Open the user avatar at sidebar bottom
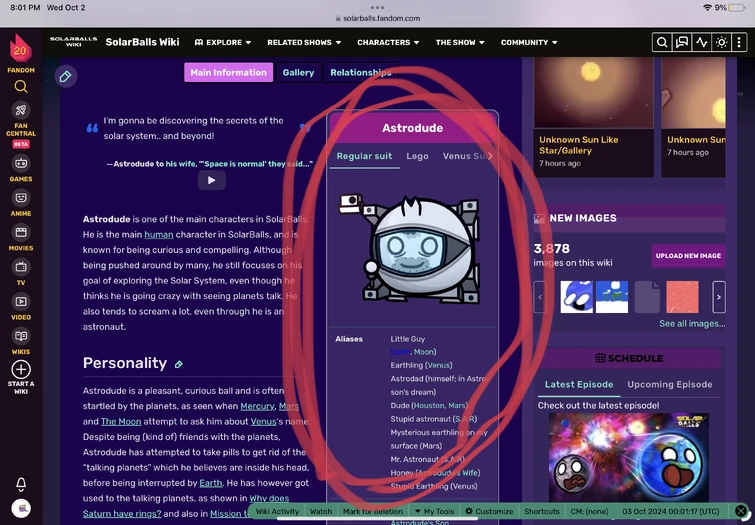This screenshot has width=755, height=525. pos(21,509)
